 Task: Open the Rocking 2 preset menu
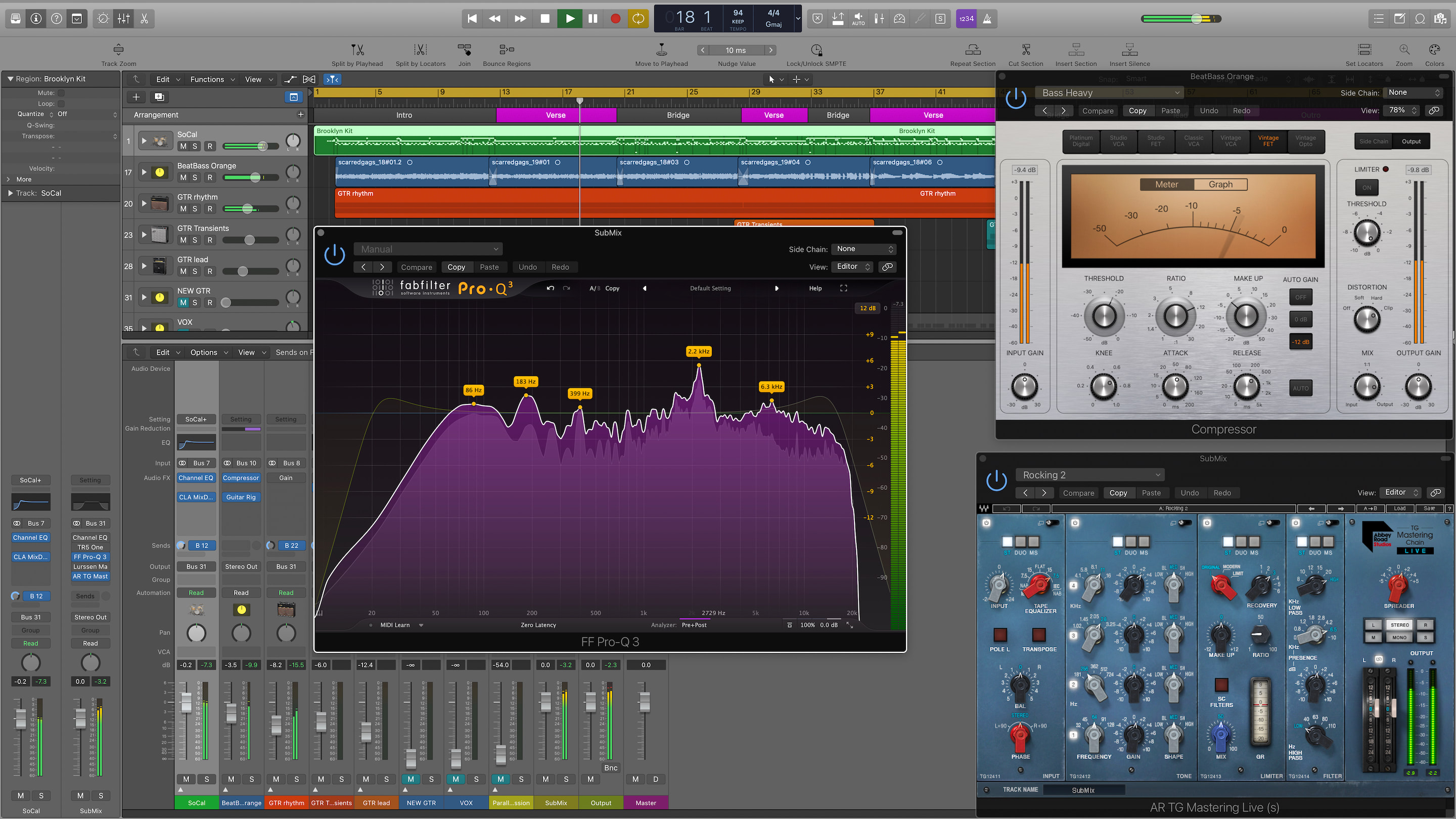point(1090,475)
